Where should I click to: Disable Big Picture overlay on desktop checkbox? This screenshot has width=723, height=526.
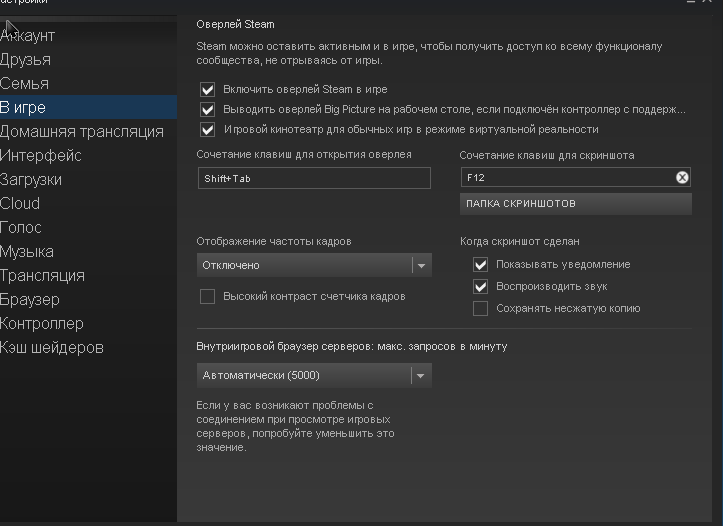coord(208,109)
